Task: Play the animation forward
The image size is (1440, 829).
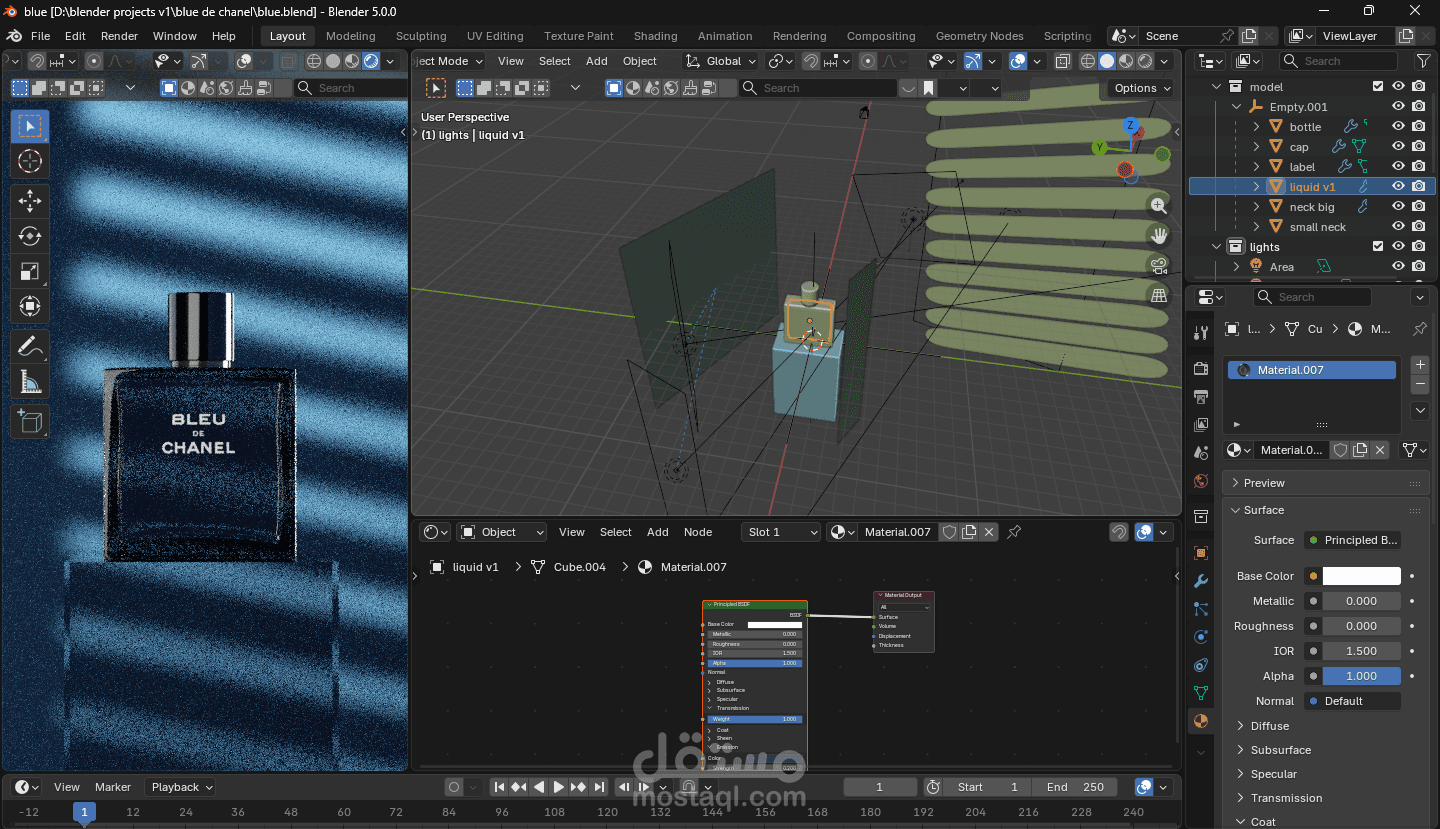Action: (x=558, y=787)
